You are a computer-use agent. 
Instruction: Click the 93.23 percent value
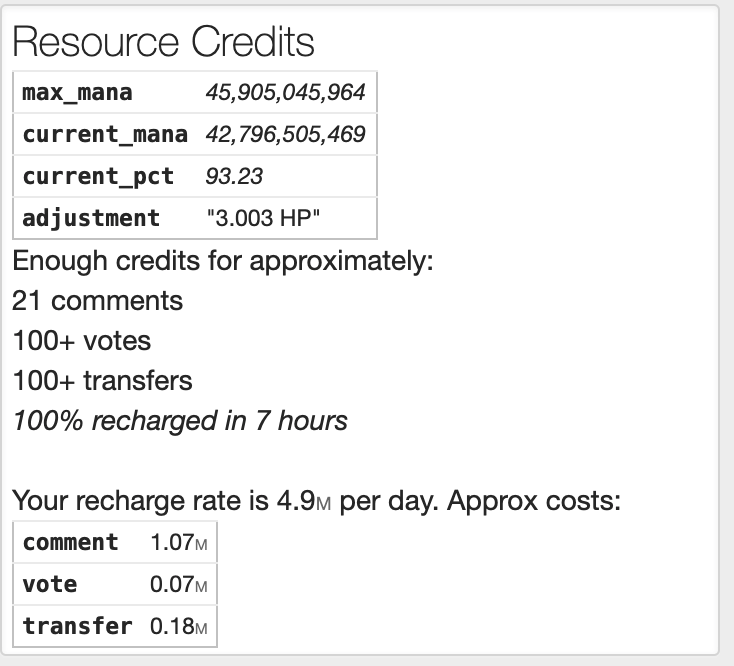(x=234, y=176)
